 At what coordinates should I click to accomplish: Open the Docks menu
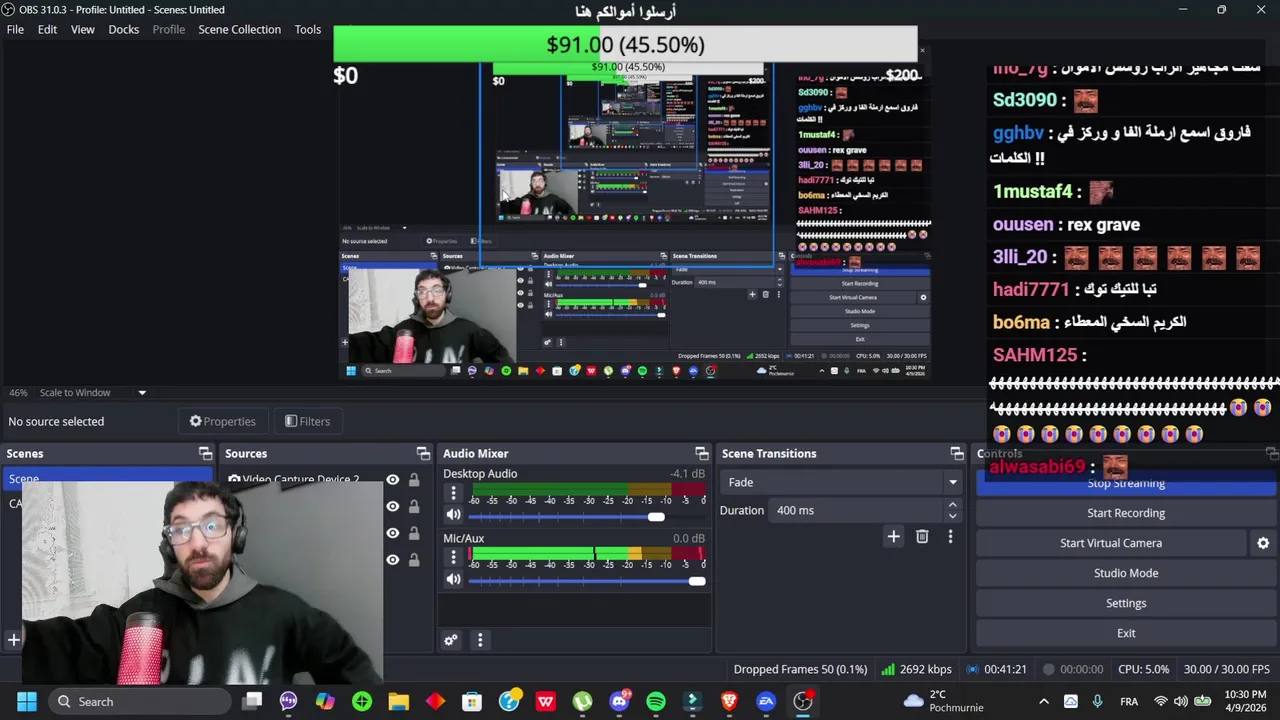(x=124, y=29)
